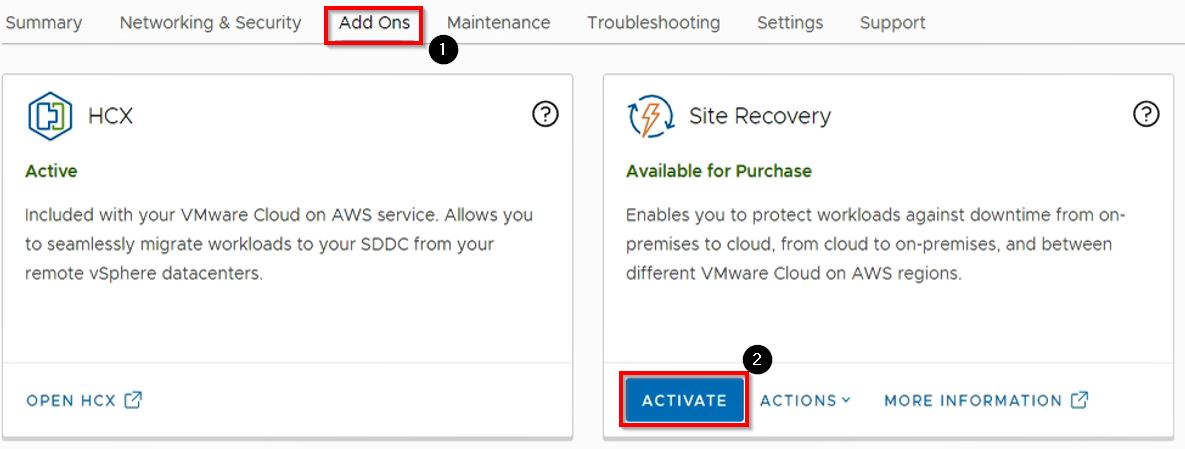1185x449 pixels.
Task: Click the Site Recovery card title
Action: click(x=760, y=116)
